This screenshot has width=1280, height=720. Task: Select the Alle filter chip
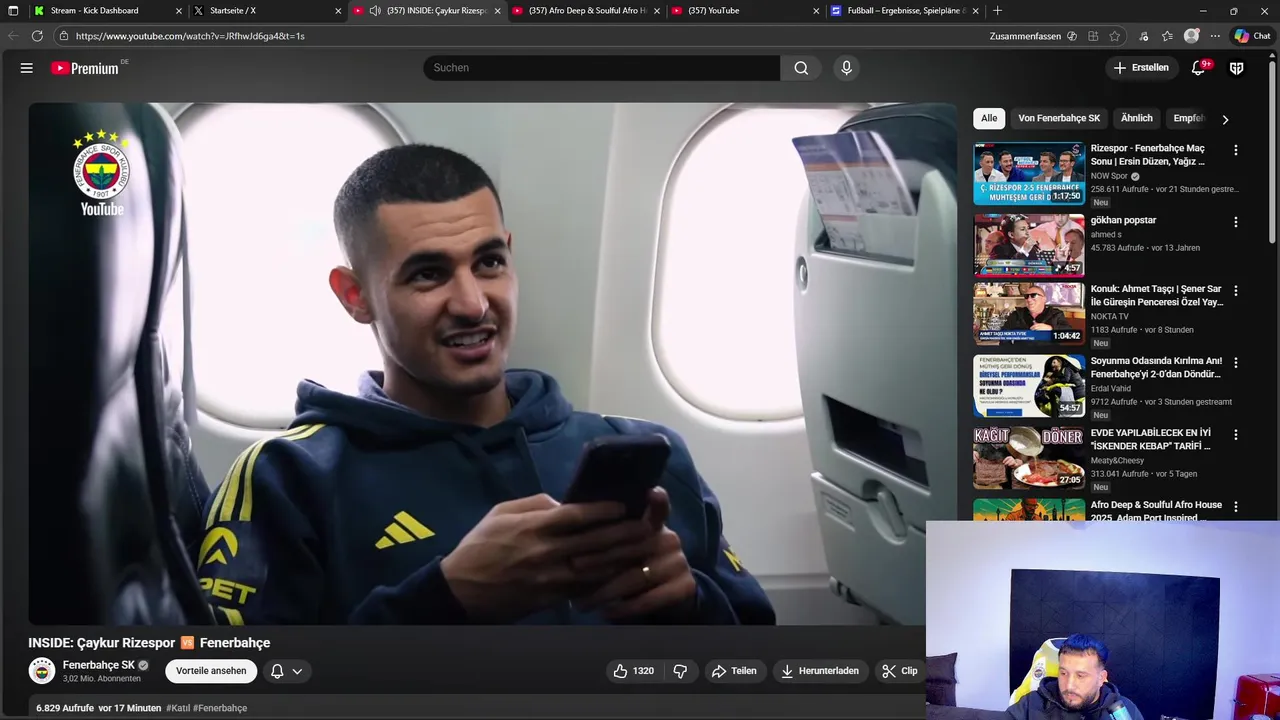coord(989,118)
